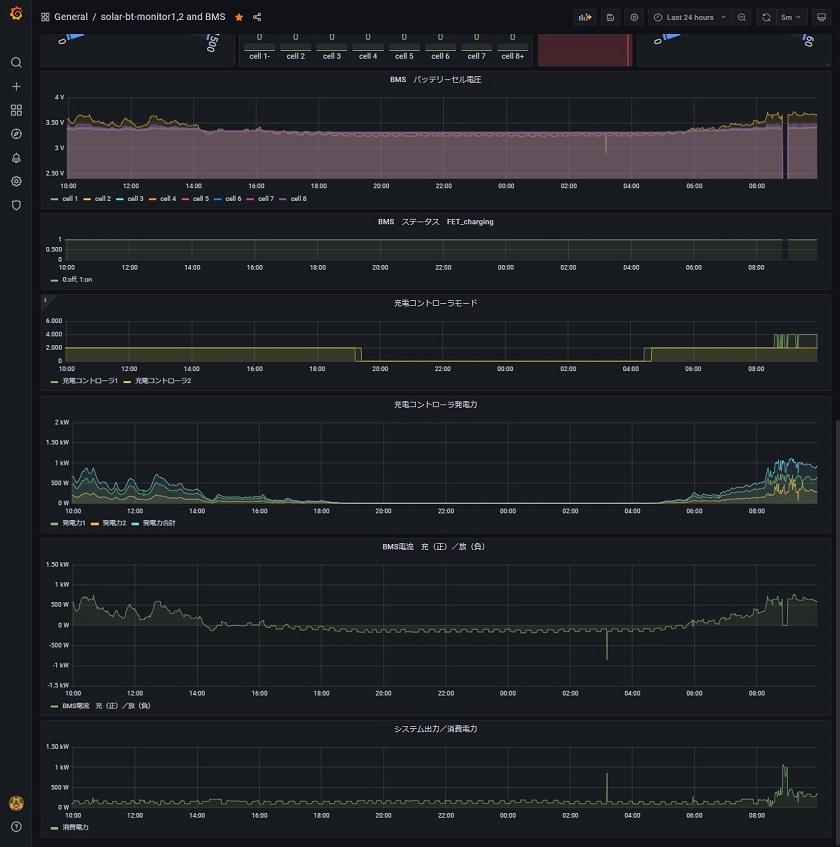Open the General folder breadcrumb
The height and width of the screenshot is (847, 840).
point(71,17)
